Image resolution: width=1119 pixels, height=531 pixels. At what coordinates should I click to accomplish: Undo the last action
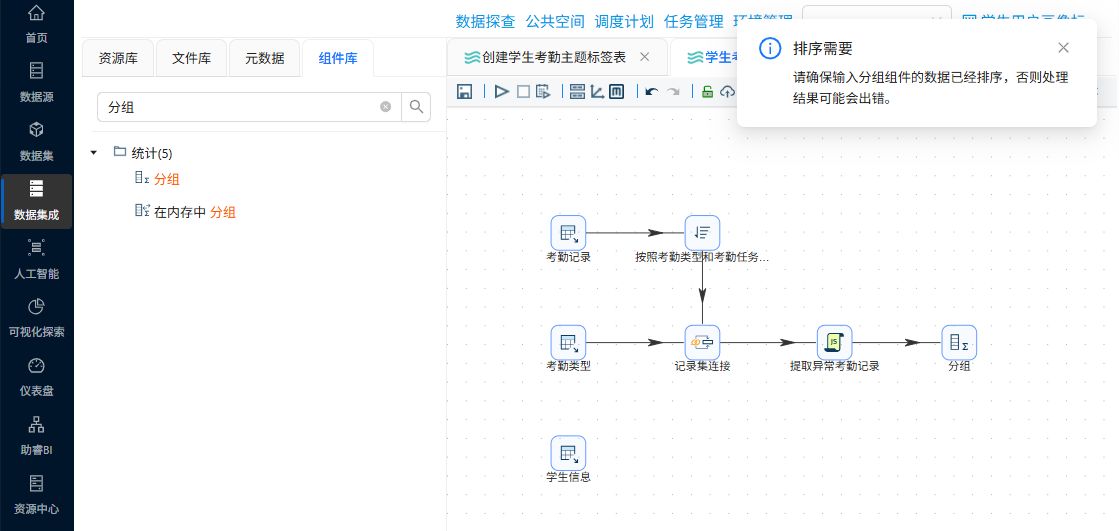coord(652,91)
